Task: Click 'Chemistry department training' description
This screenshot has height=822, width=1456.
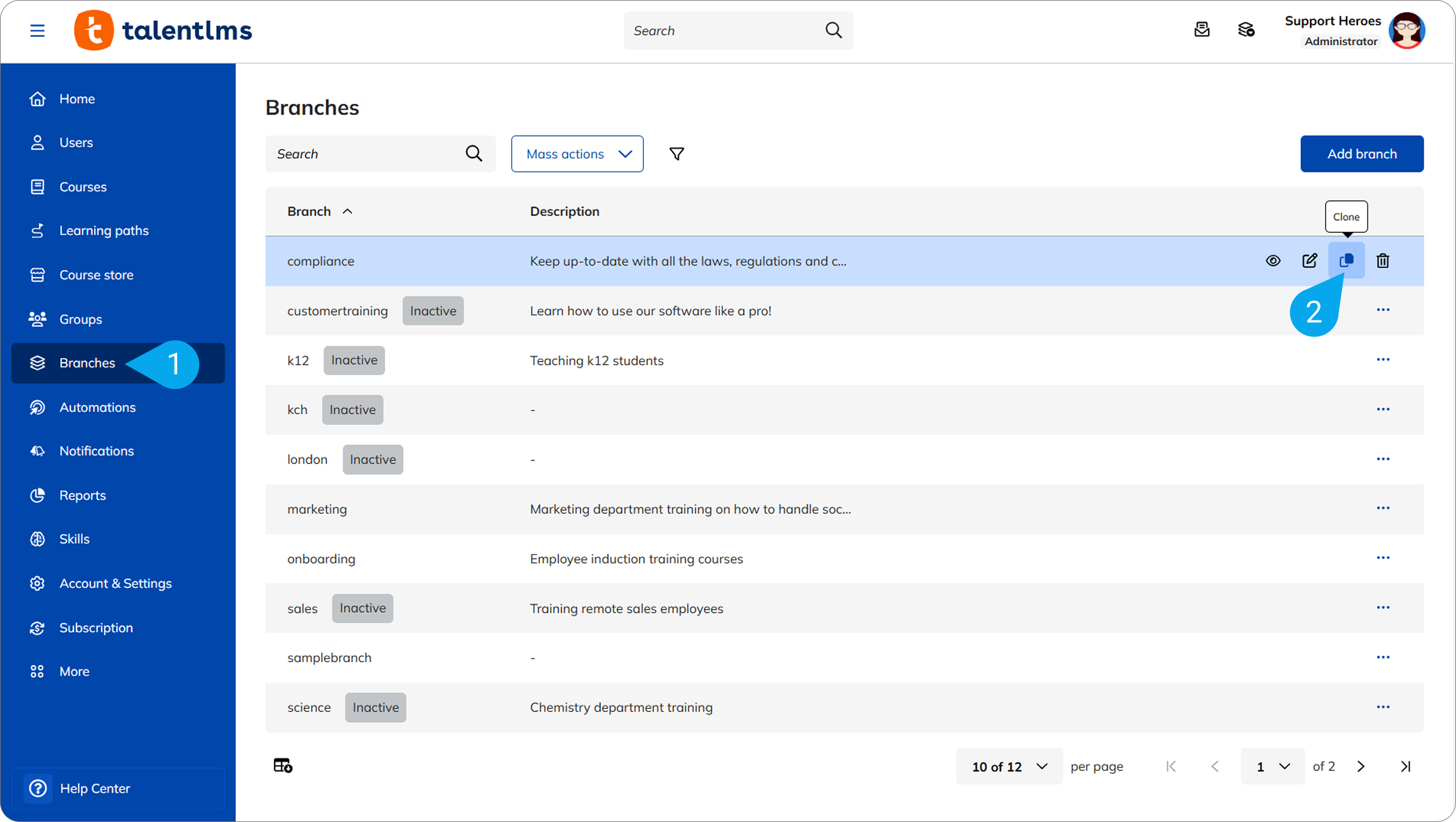Action: click(621, 707)
